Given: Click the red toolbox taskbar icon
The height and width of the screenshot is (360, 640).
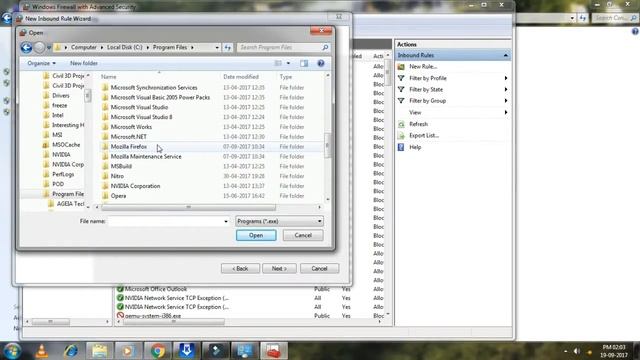Looking at the screenshot, I should [x=273, y=351].
